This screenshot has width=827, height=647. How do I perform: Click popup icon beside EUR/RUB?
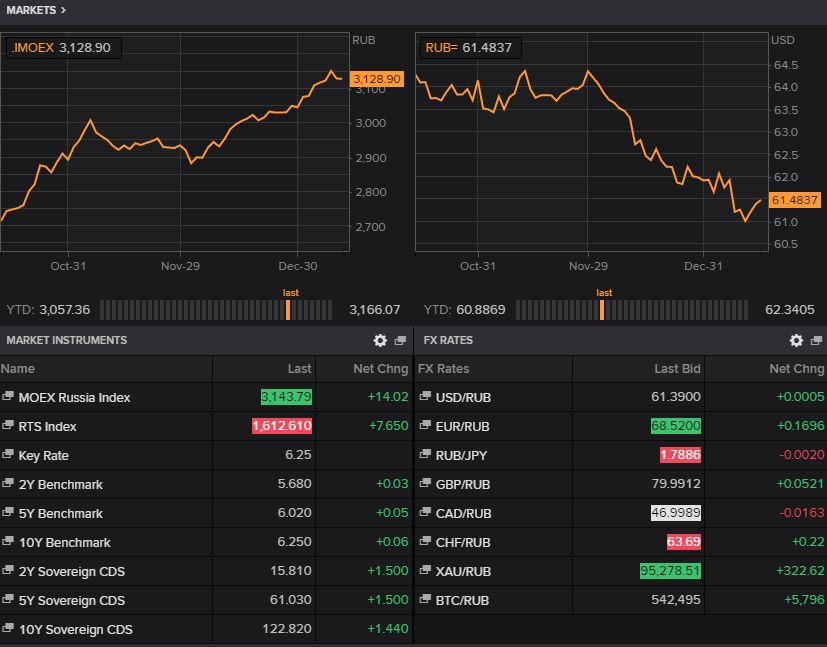click(425, 425)
